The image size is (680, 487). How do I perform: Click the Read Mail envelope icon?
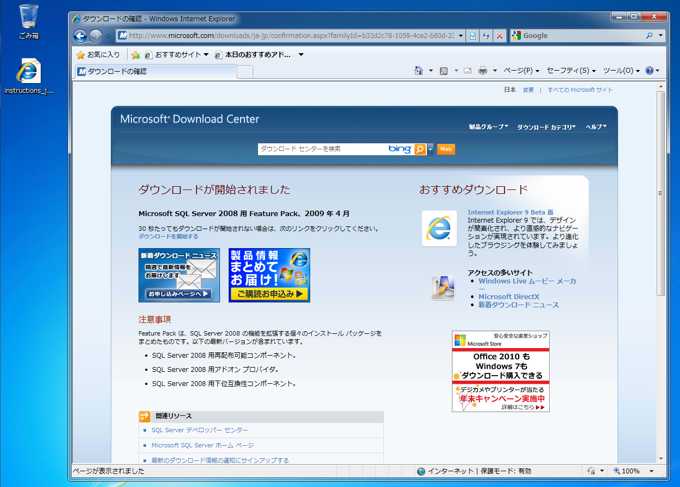(468, 71)
